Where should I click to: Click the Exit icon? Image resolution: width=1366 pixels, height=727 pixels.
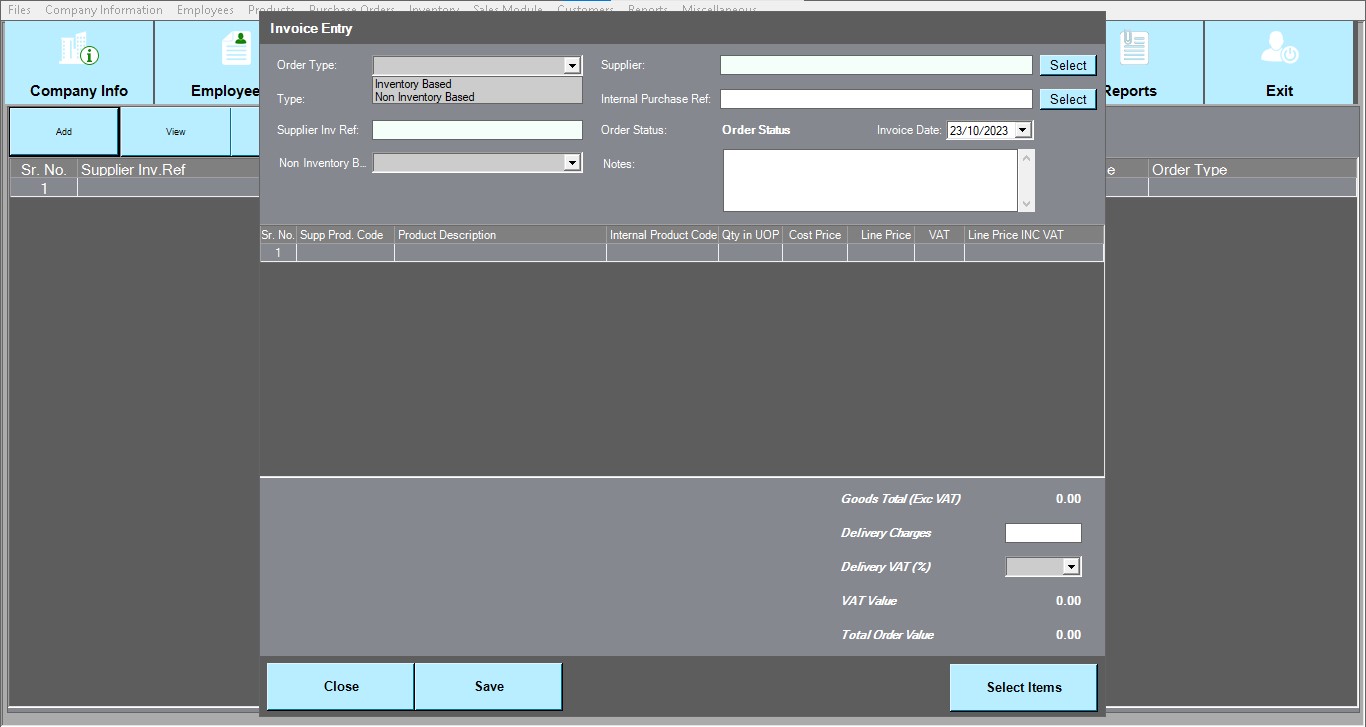tap(1279, 62)
